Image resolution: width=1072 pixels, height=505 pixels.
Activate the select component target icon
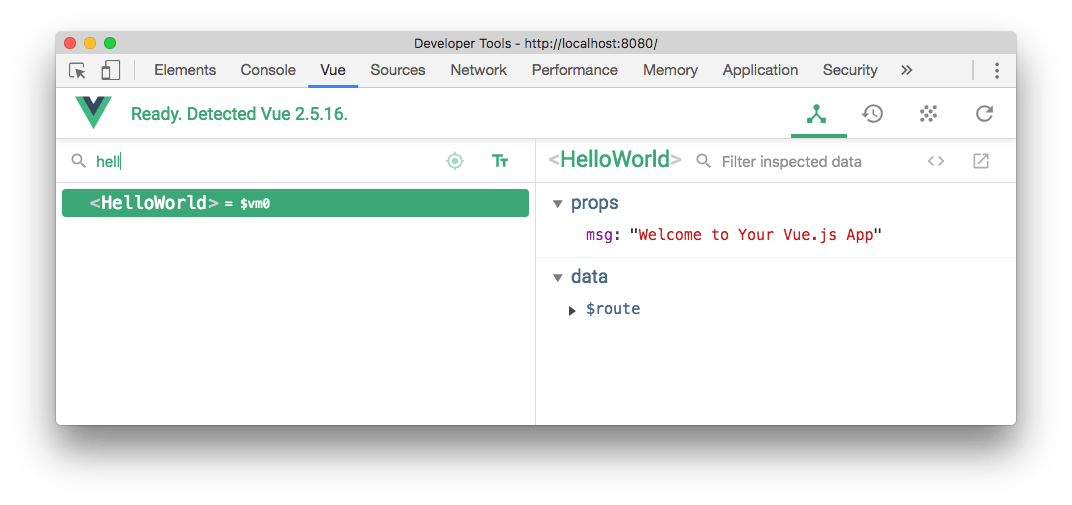(455, 161)
